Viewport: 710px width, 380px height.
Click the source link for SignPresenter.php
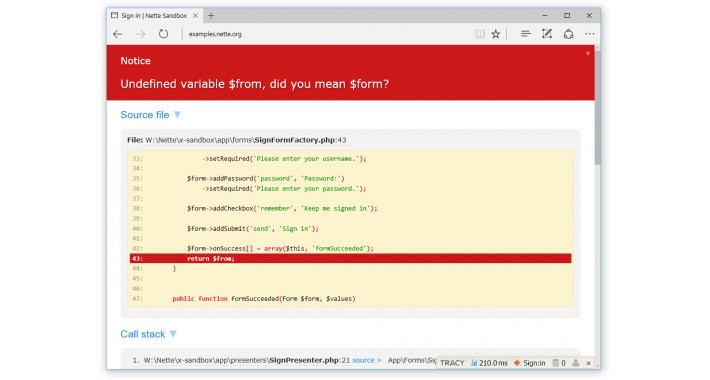pos(363,360)
